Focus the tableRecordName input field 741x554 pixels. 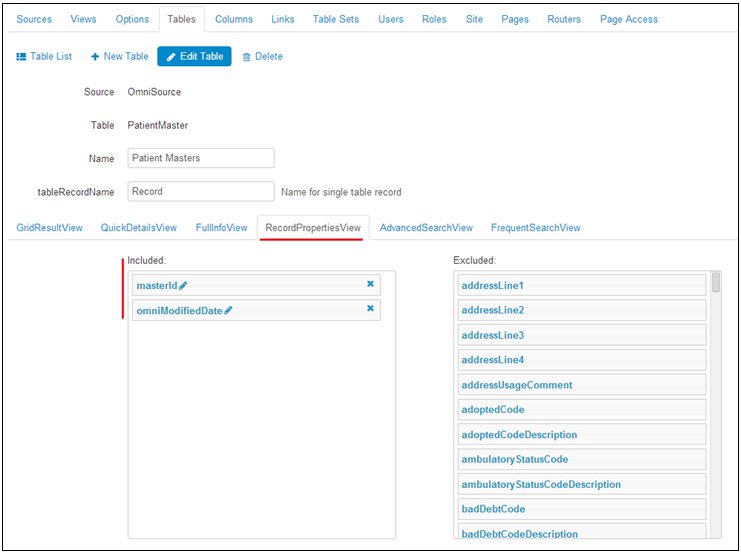200,191
